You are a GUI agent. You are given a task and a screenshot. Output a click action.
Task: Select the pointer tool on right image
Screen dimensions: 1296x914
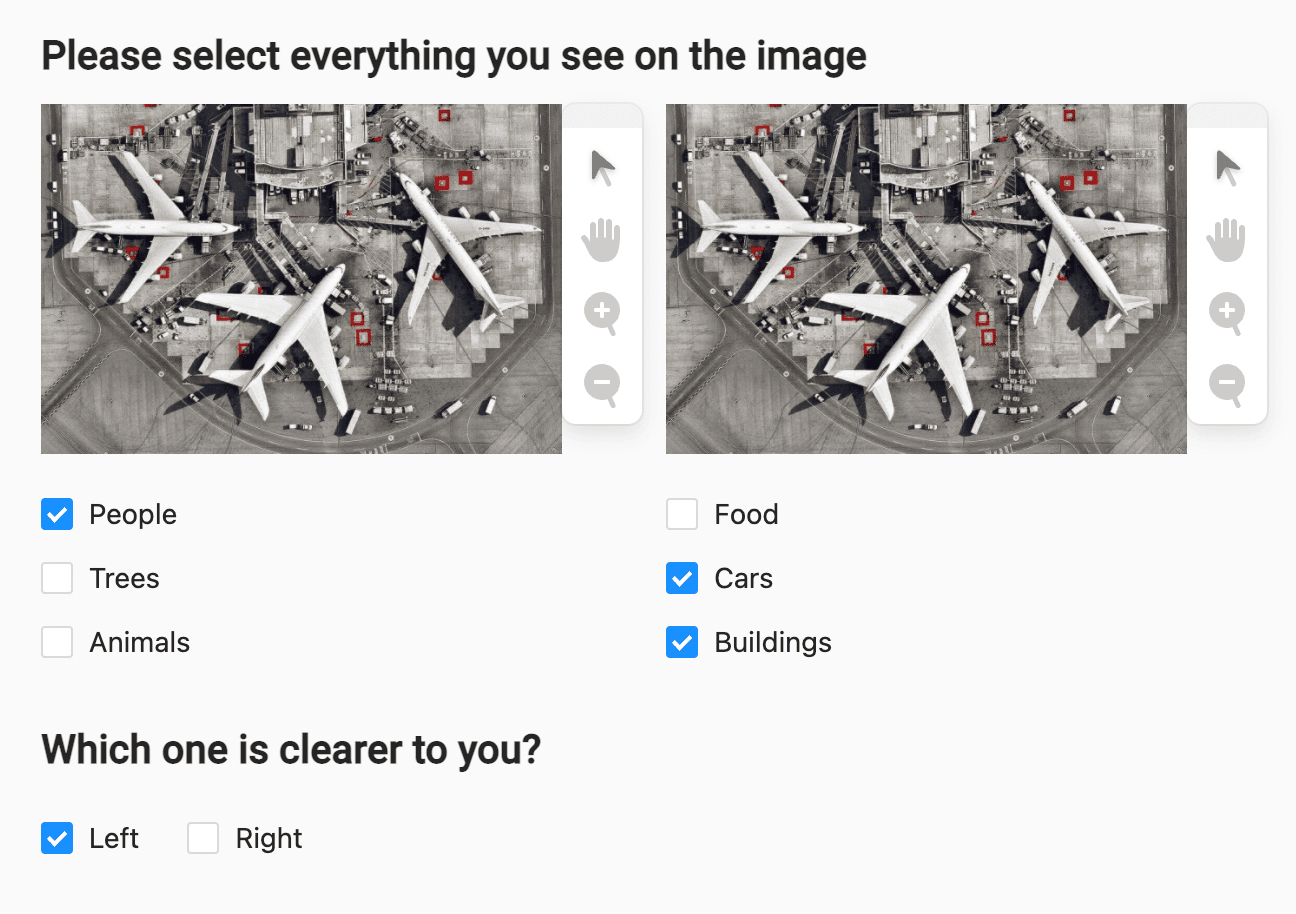(1227, 168)
